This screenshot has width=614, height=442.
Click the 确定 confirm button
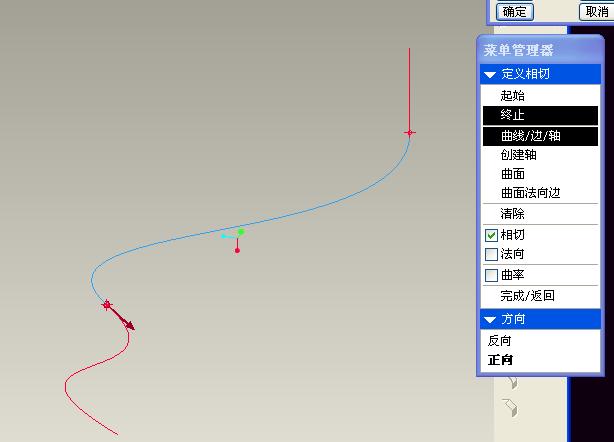(x=515, y=12)
